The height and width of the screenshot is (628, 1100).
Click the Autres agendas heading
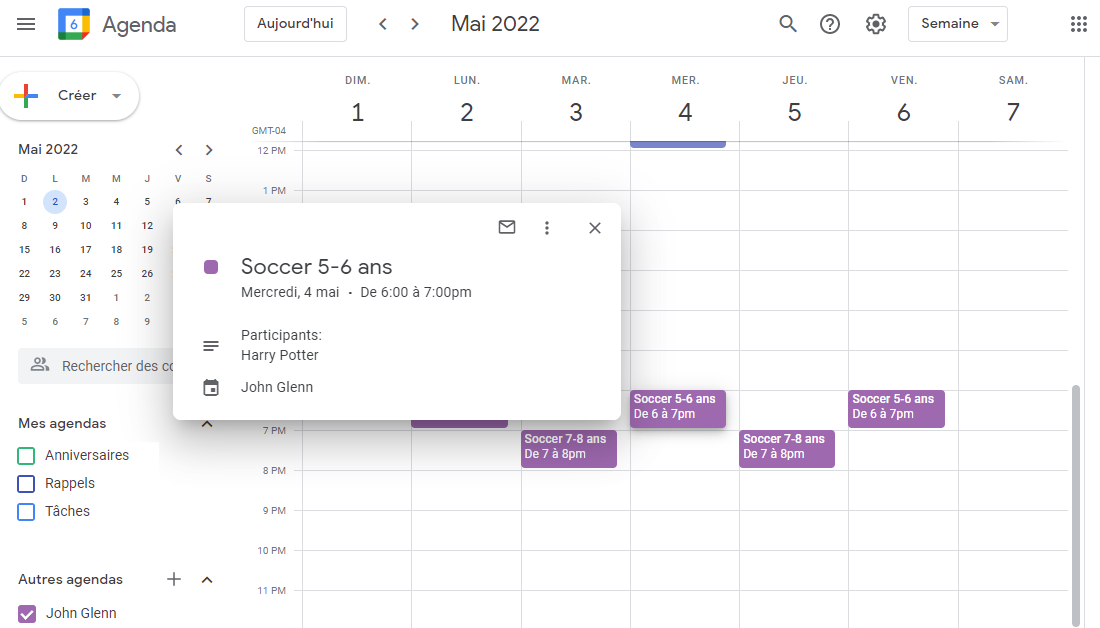coord(70,580)
